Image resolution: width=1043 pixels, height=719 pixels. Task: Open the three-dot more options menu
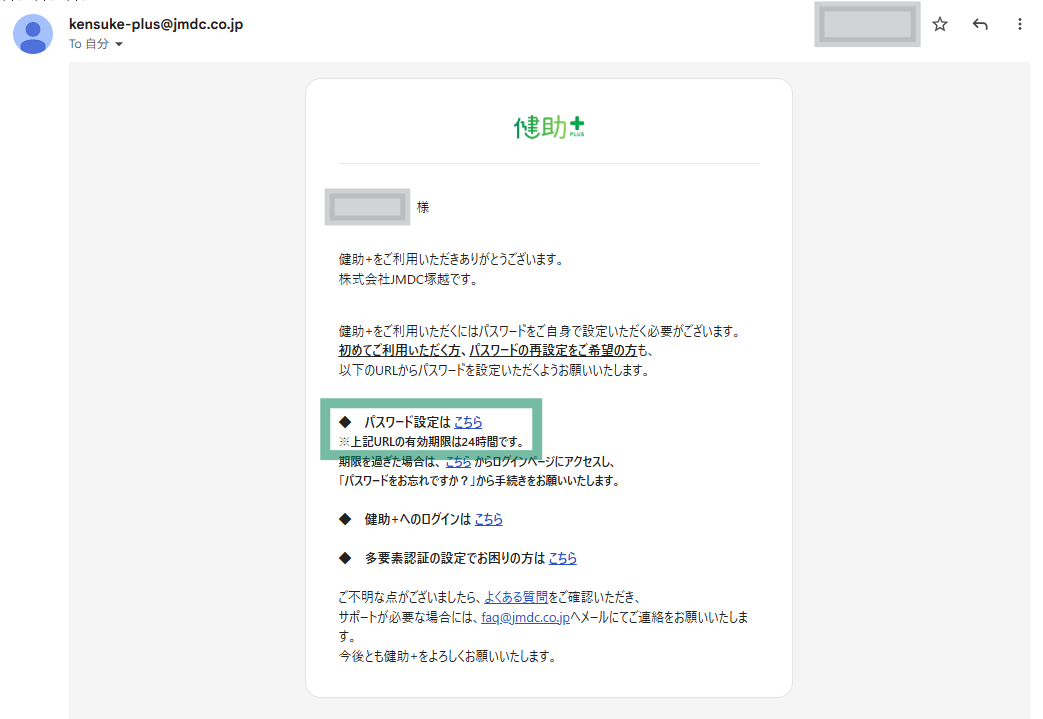(1019, 25)
